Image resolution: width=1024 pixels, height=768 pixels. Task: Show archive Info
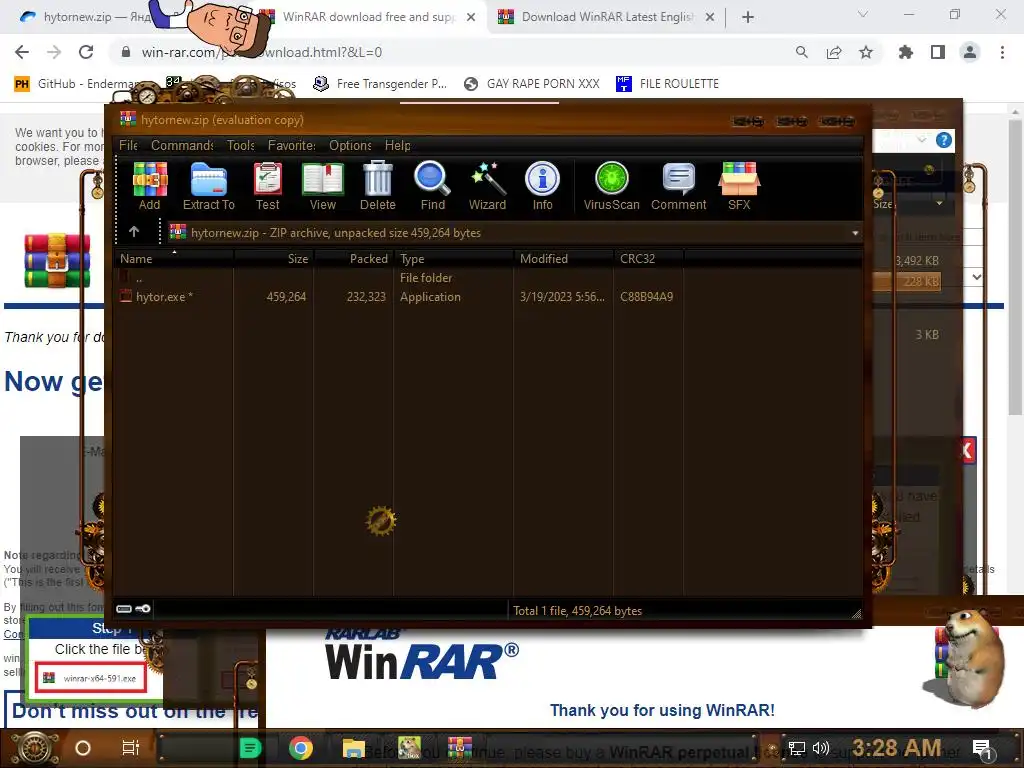point(542,186)
